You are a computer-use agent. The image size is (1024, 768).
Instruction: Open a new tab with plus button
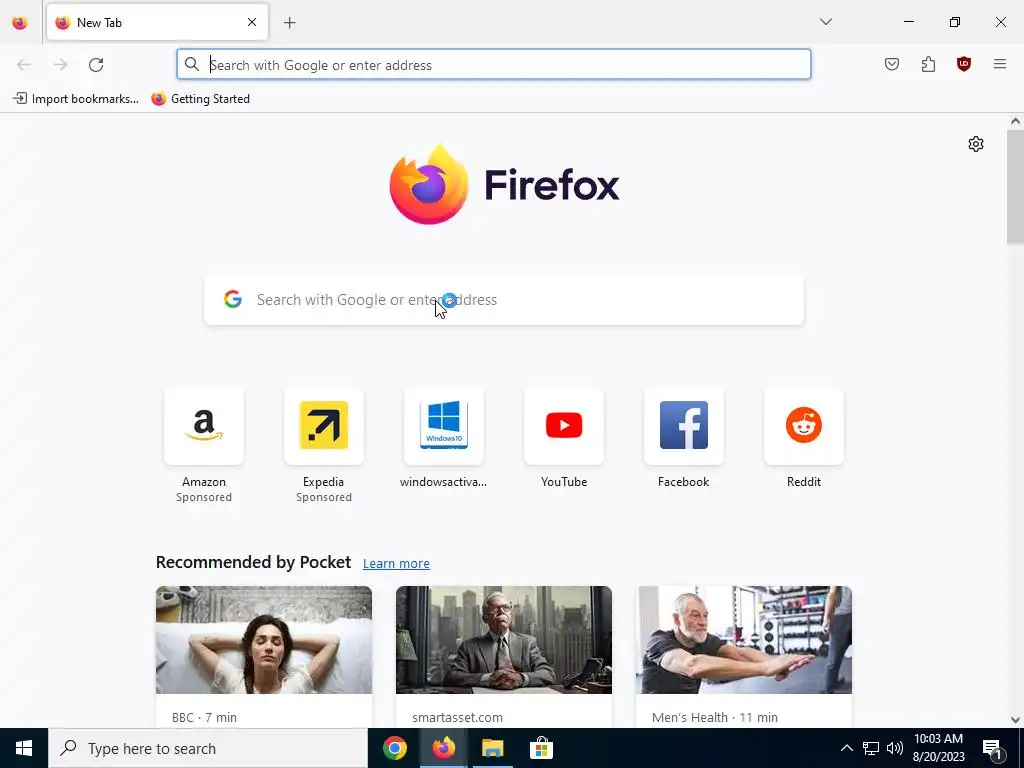pos(289,23)
